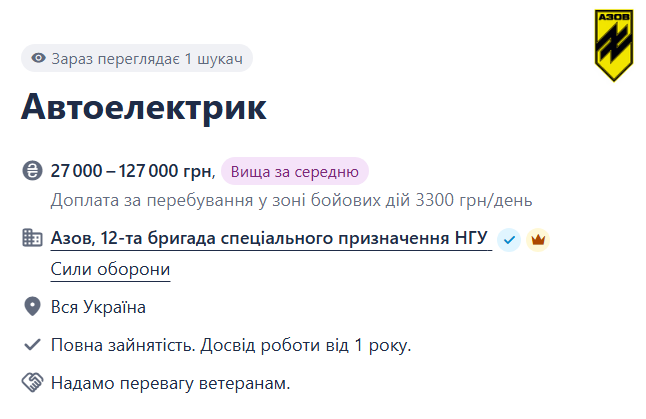Viewport: 646px width, 419px height.
Task: Click the Вища за середню badge
Action: coord(295,171)
